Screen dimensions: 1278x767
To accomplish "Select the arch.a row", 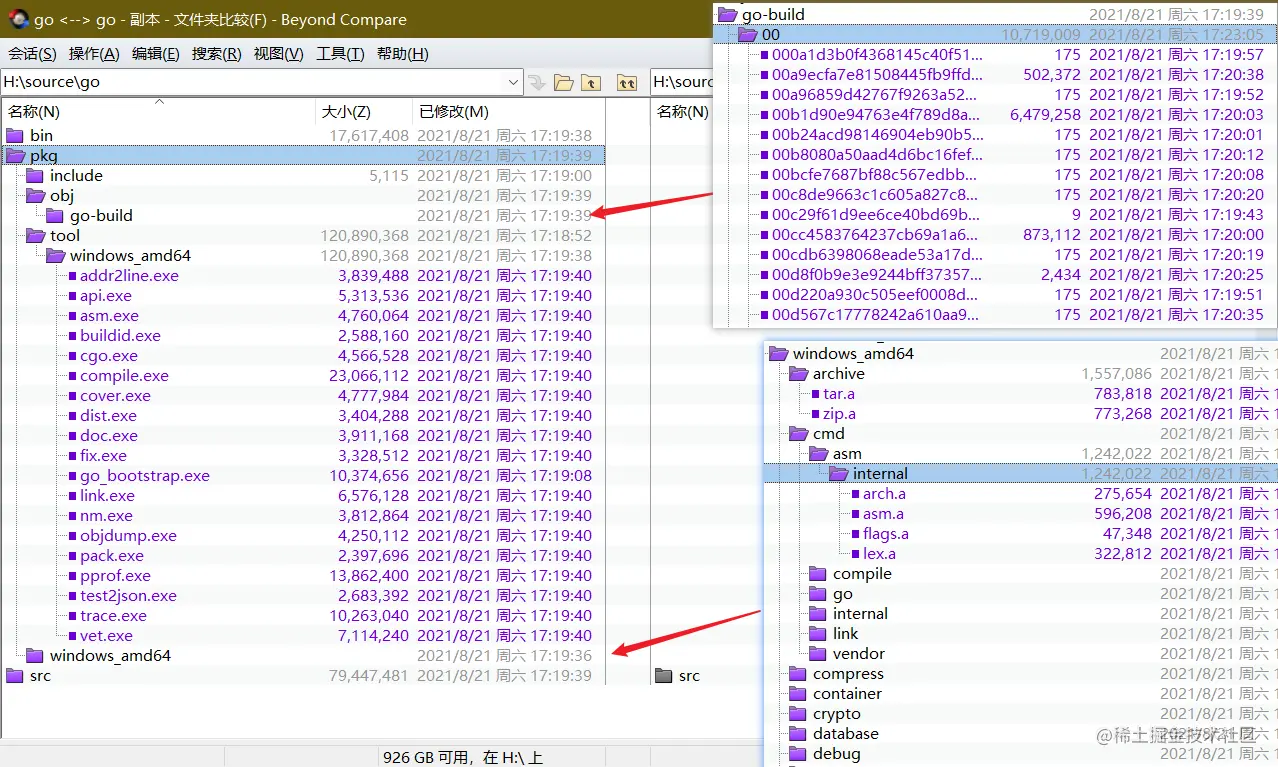I will click(x=1021, y=493).
